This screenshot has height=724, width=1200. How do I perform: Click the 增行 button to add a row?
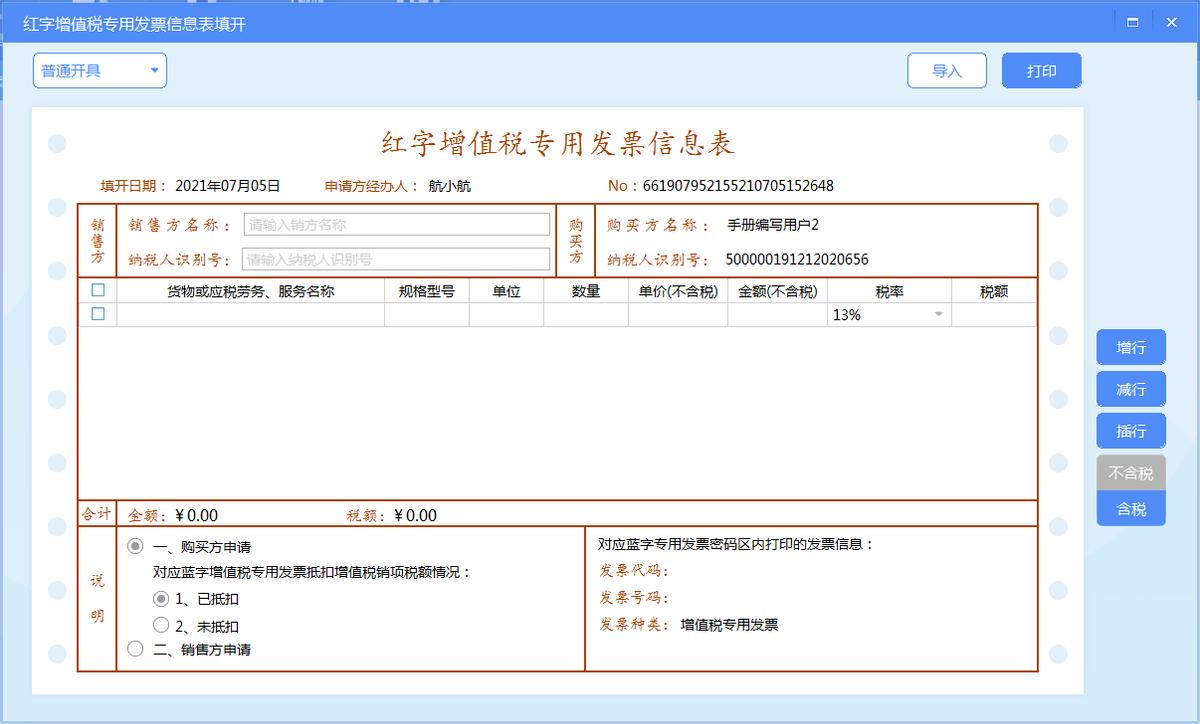(x=1130, y=347)
